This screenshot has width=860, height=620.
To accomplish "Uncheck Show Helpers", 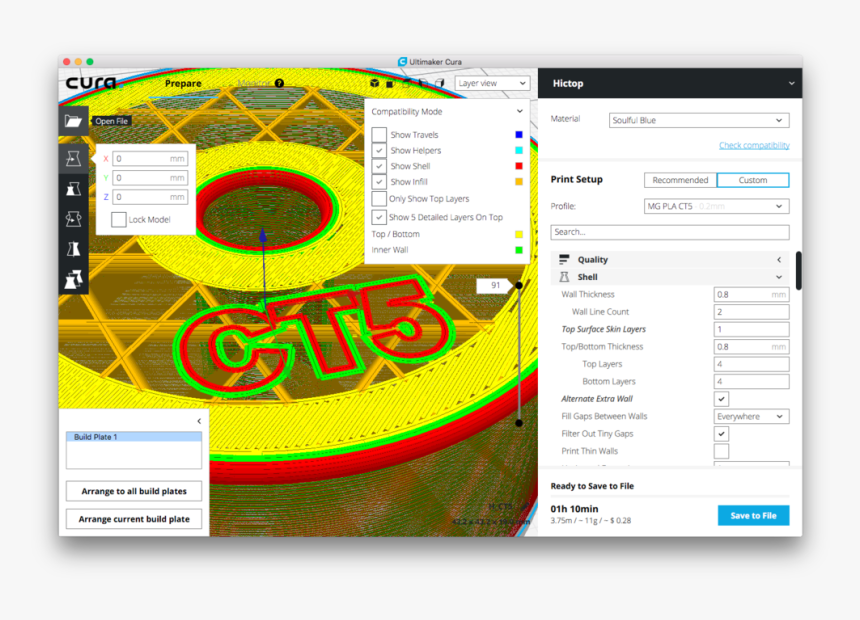I will tap(379, 150).
